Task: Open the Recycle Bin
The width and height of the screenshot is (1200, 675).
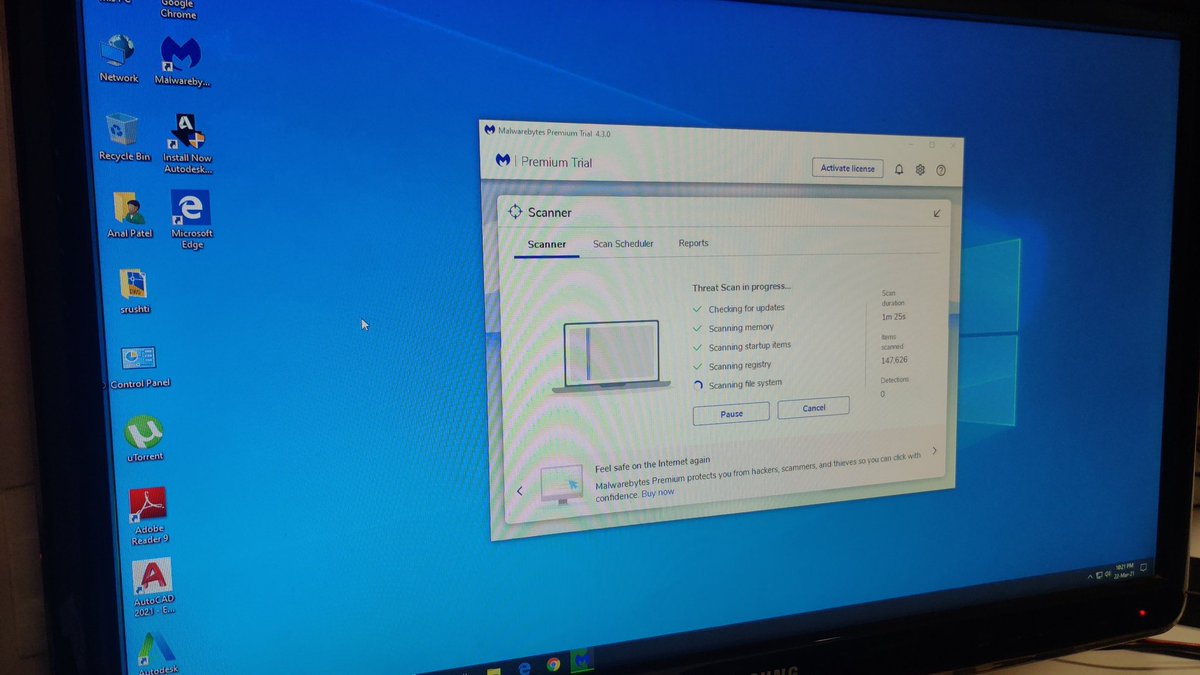Action: click(x=124, y=137)
